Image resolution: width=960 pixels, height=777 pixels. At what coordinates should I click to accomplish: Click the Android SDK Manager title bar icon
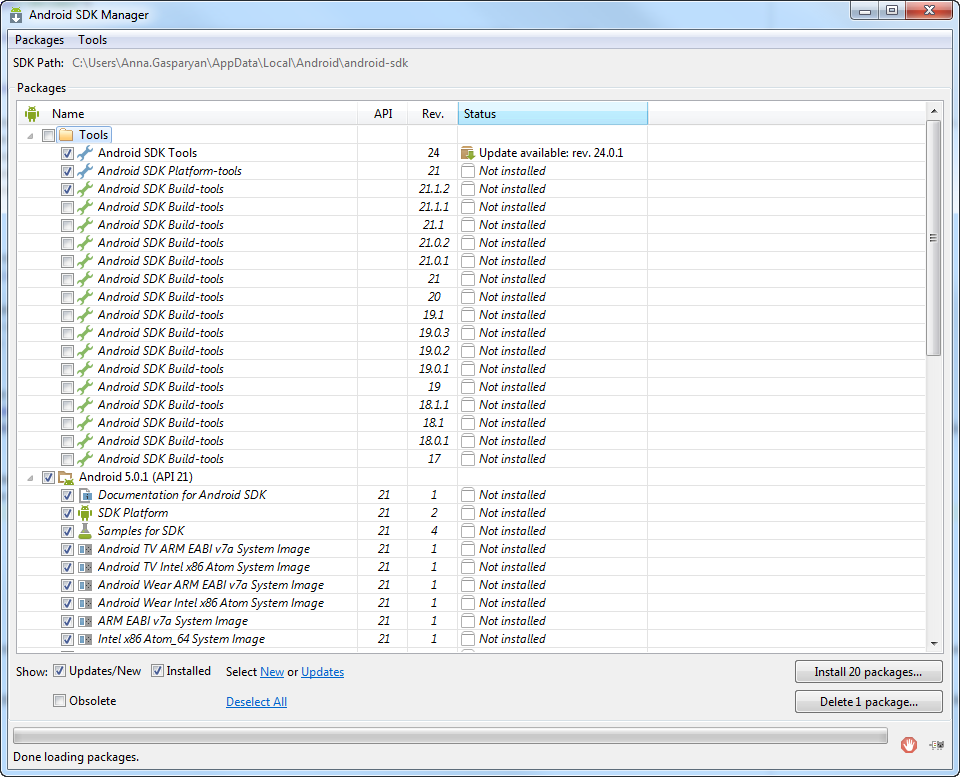(16, 15)
